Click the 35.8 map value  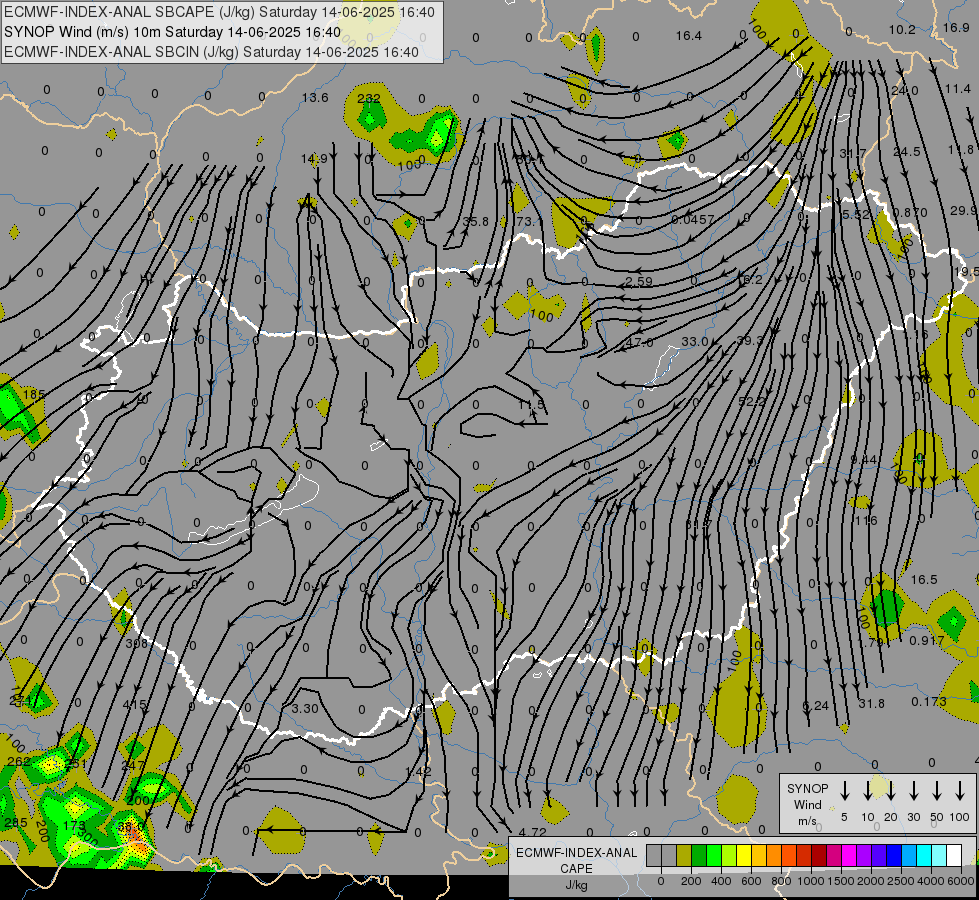pos(476,221)
